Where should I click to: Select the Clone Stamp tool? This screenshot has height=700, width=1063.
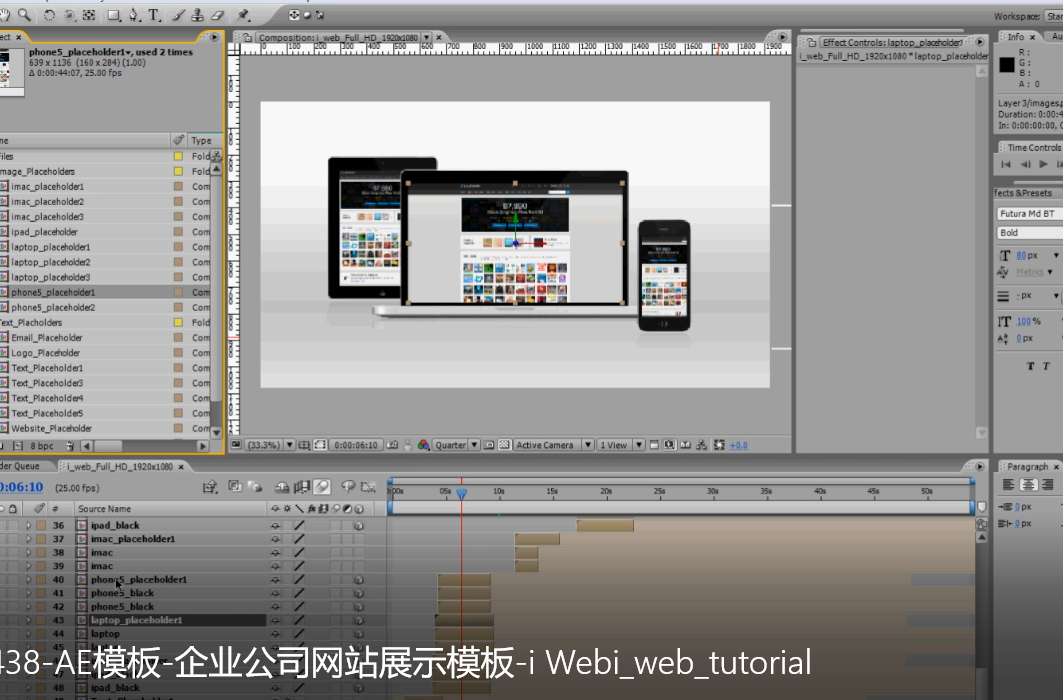[x=198, y=15]
